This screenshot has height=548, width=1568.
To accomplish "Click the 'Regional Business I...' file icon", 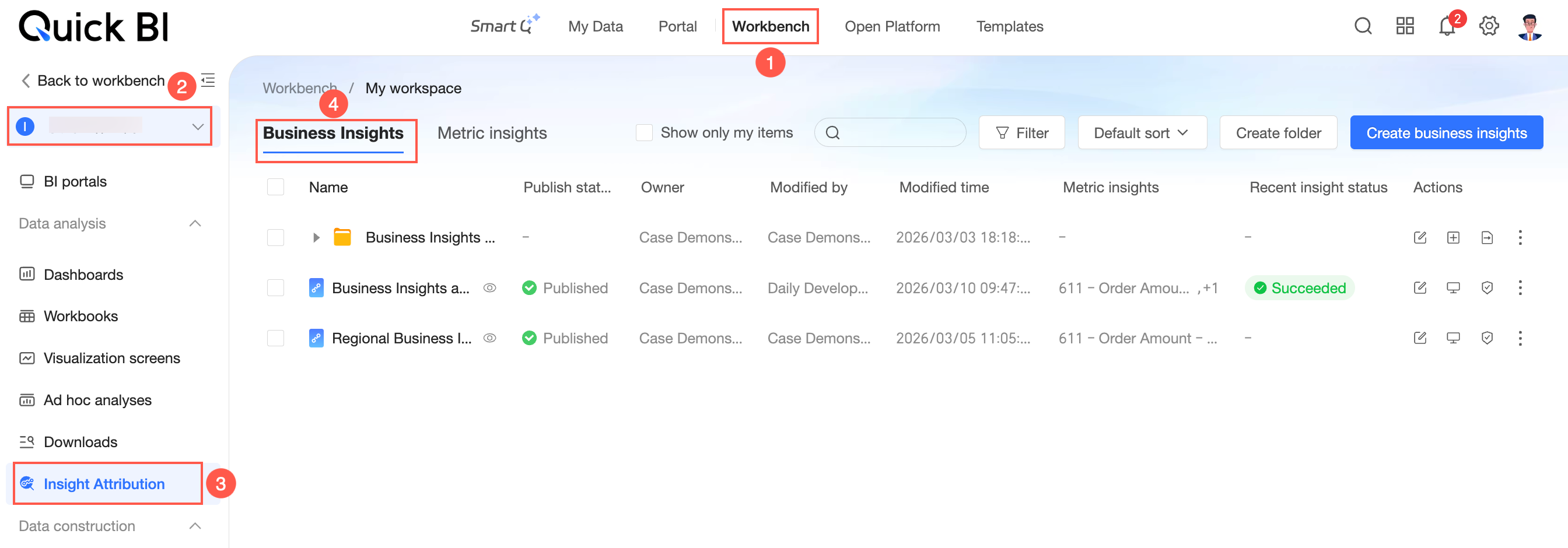I will (316, 338).
